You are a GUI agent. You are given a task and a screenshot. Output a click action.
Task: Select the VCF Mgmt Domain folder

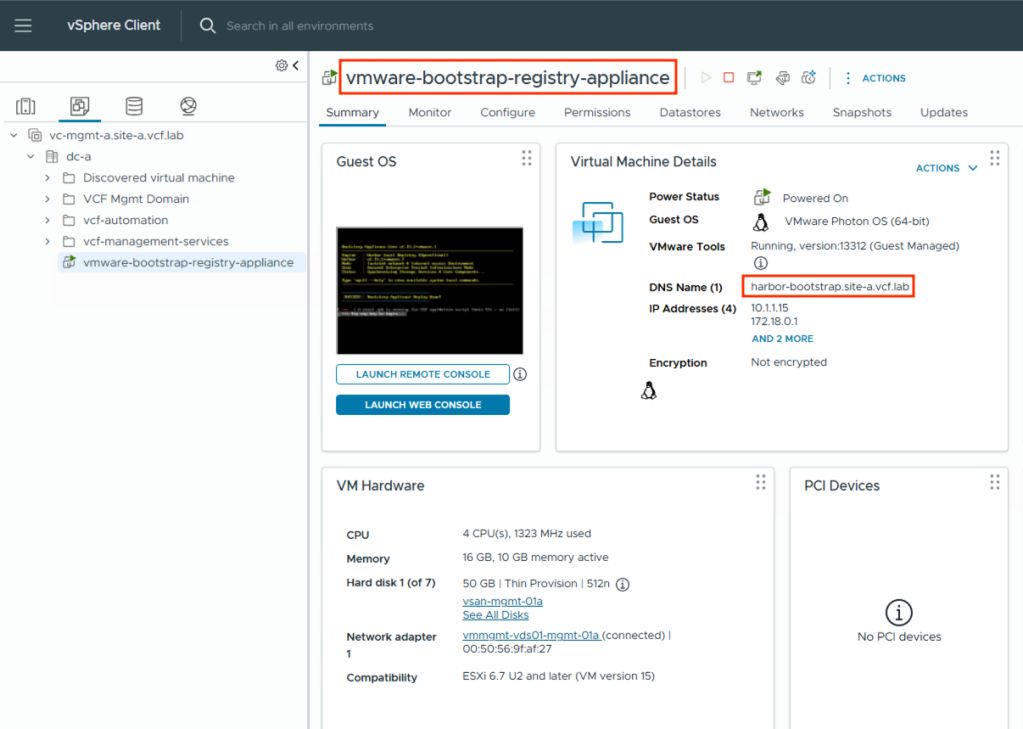tap(136, 199)
